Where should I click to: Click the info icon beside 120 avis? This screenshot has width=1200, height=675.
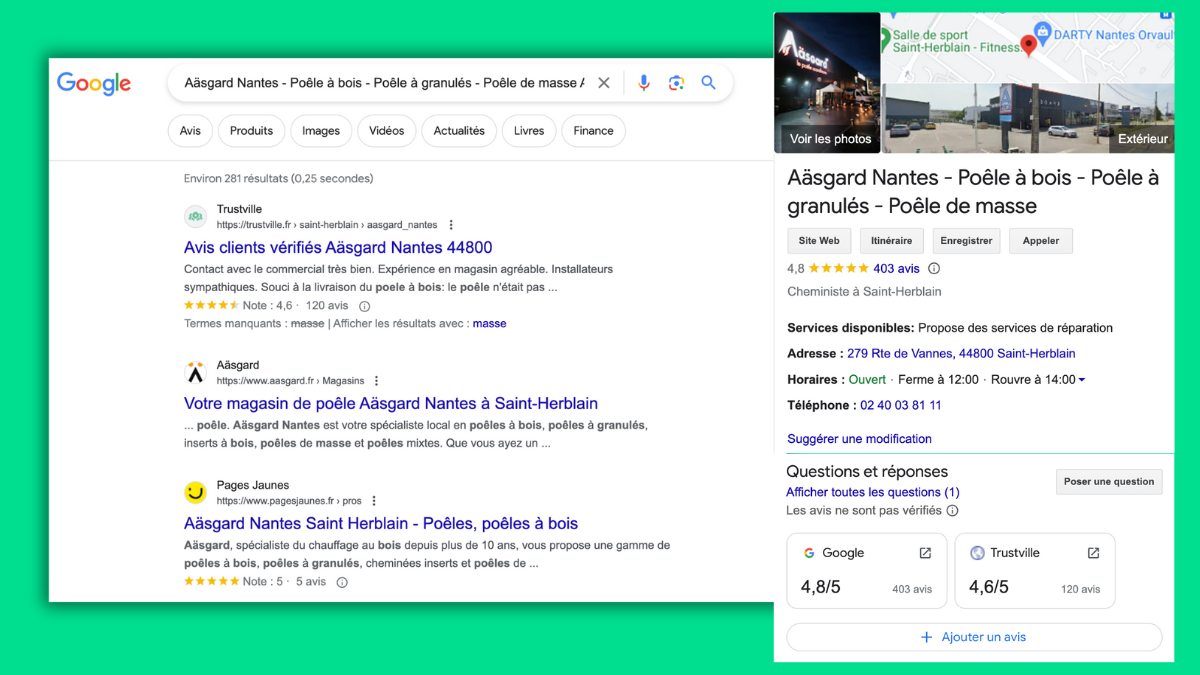(364, 306)
